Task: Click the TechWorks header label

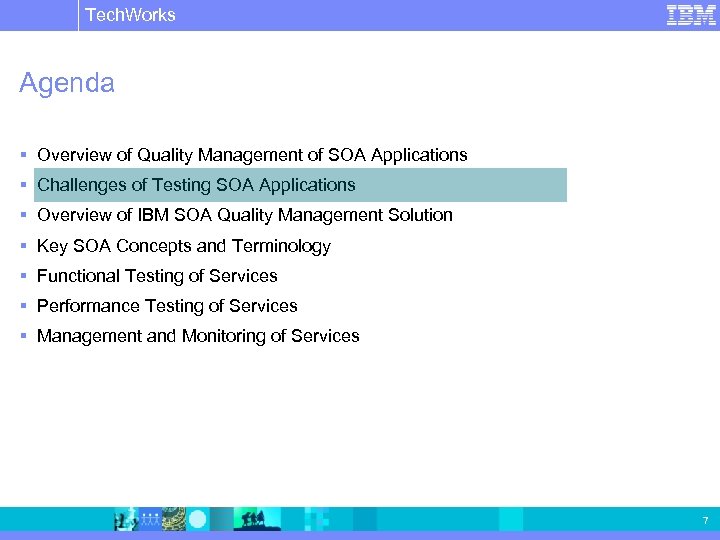Action: (x=130, y=15)
